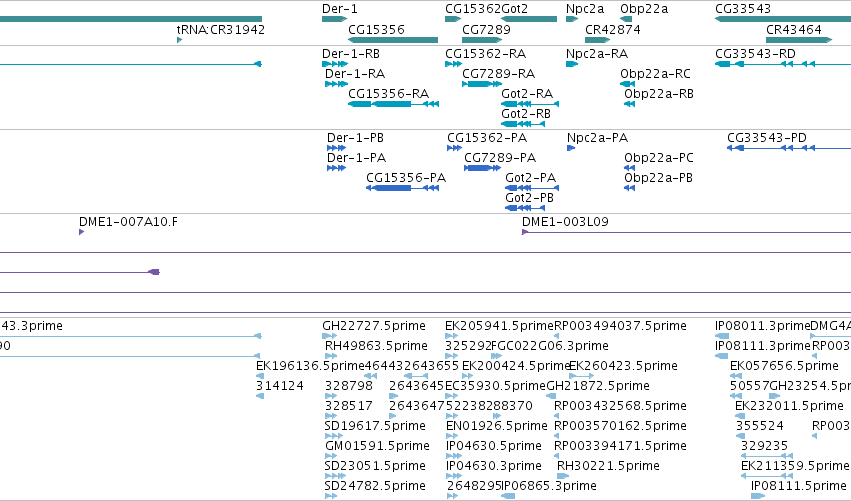Click the SD19617.5prime EST label
The image size is (851, 501).
pos(375,426)
